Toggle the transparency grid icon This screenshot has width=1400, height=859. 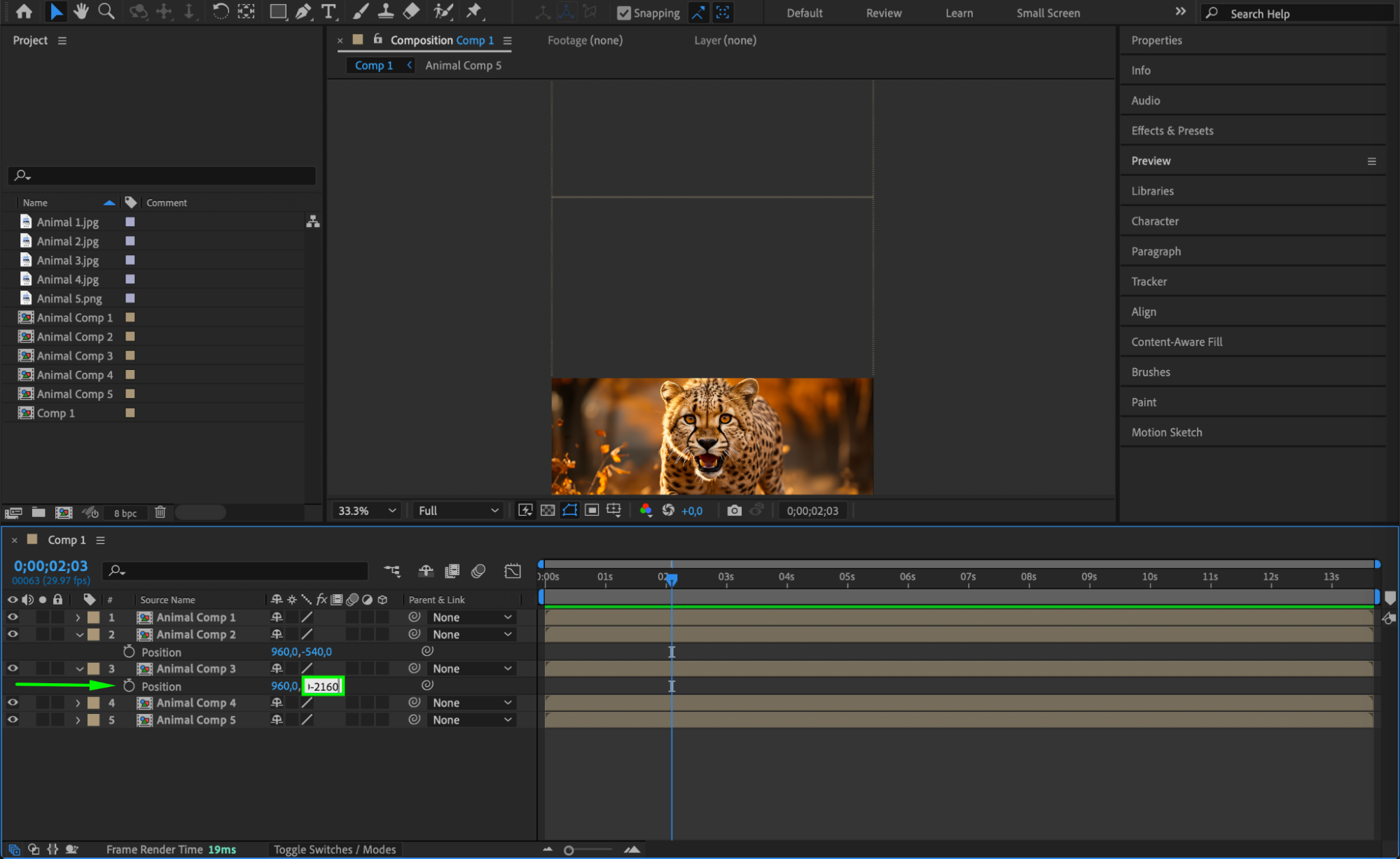tap(548, 511)
